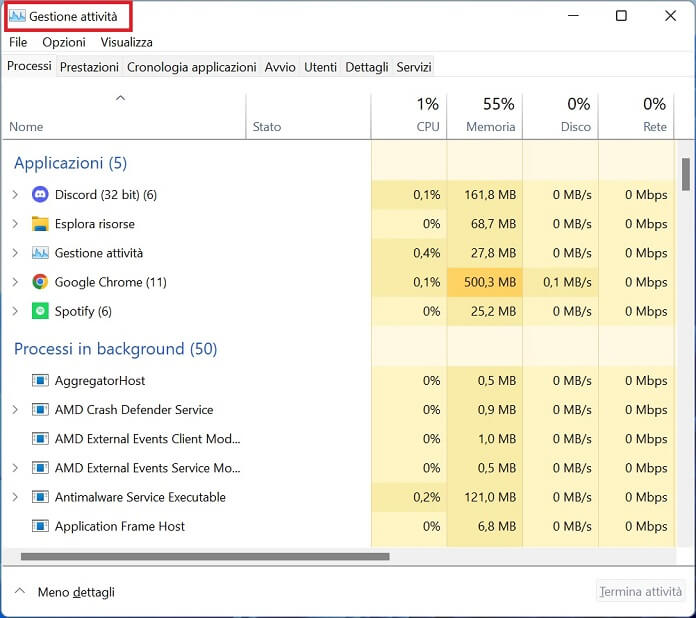The width and height of the screenshot is (696, 618).
Task: Click the AMD External Events Client Module icon
Action: click(40, 439)
